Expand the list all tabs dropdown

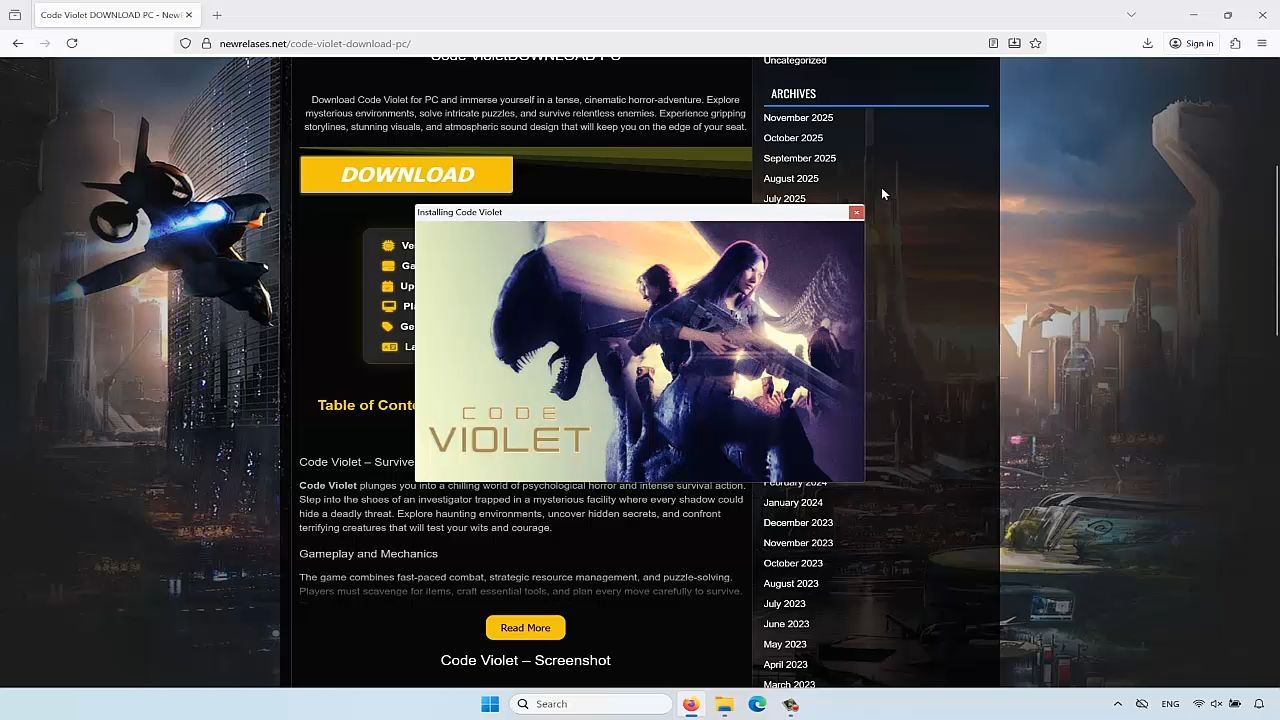pos(1131,15)
